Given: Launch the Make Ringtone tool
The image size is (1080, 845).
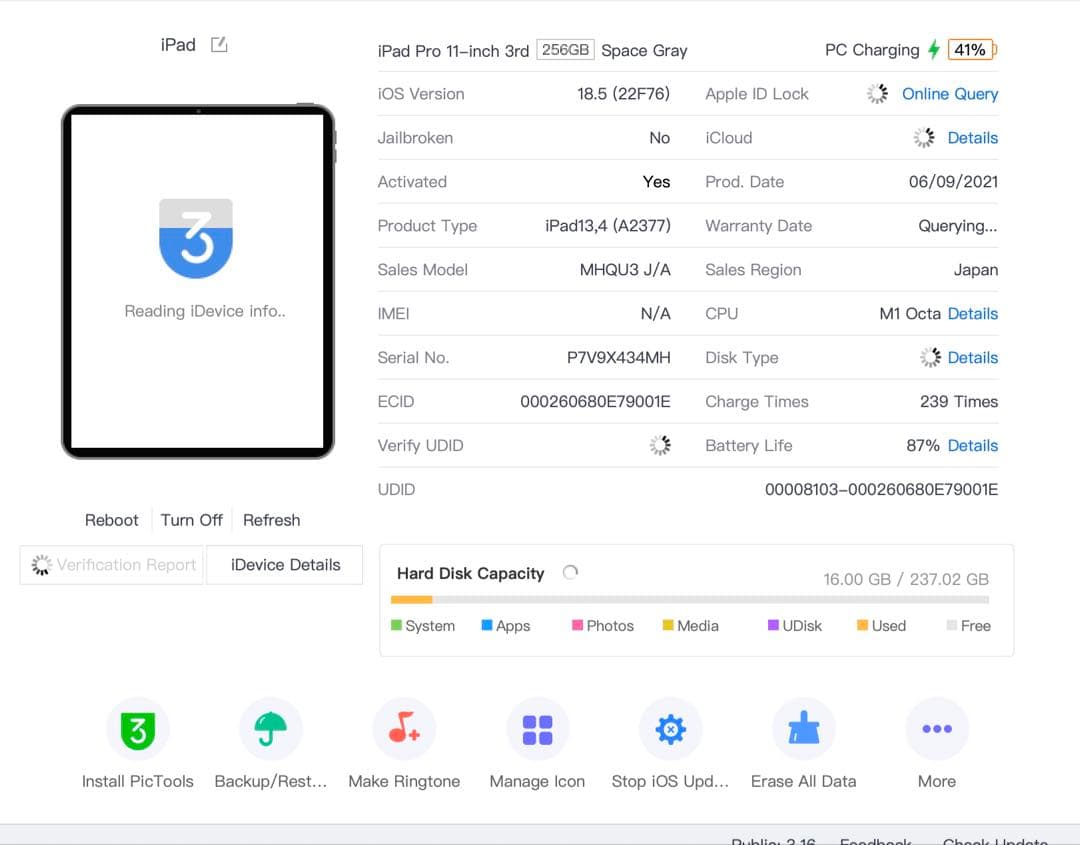Looking at the screenshot, I should pyautogui.click(x=404, y=730).
